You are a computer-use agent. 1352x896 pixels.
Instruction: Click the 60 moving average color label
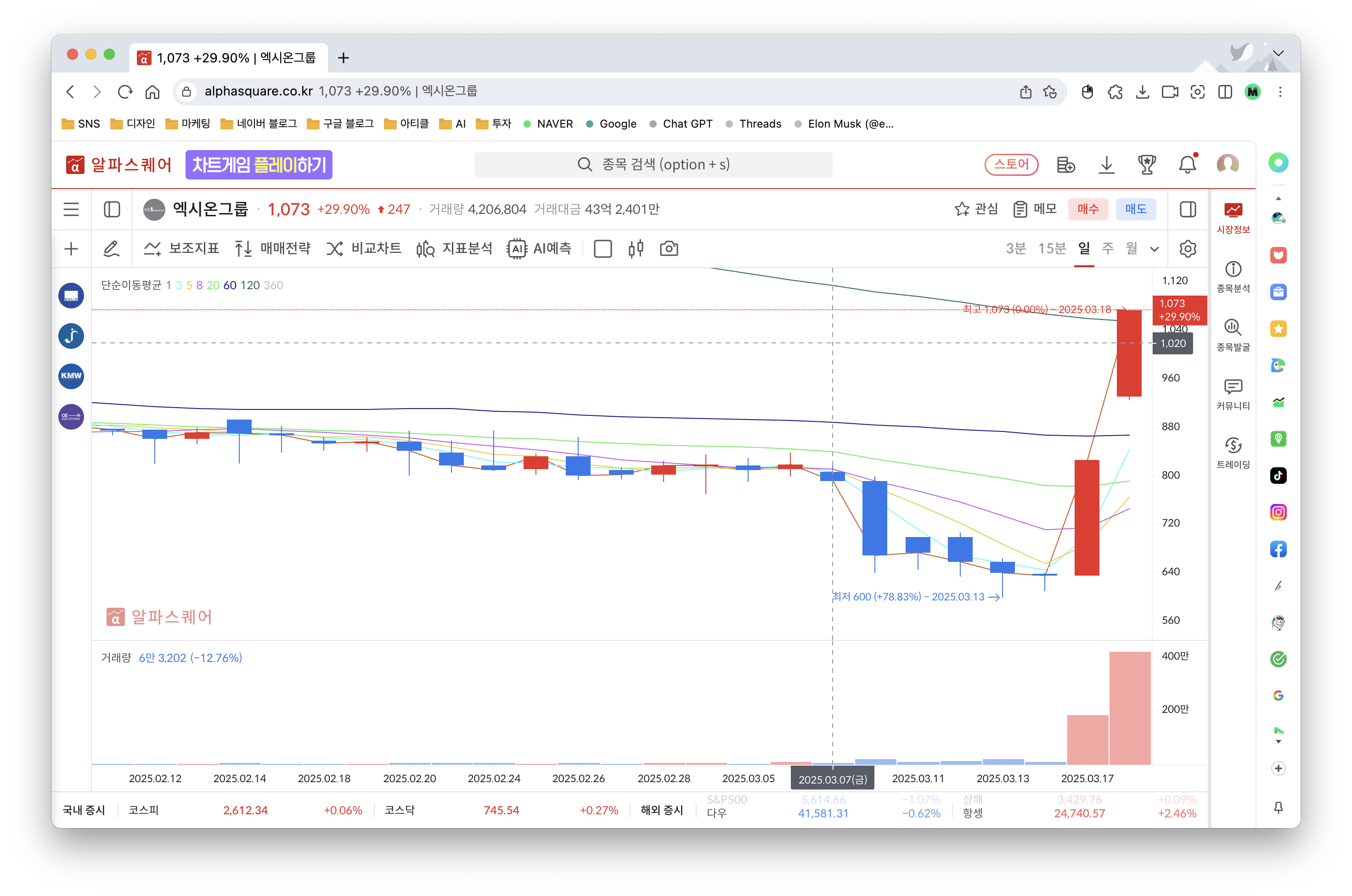(230, 285)
